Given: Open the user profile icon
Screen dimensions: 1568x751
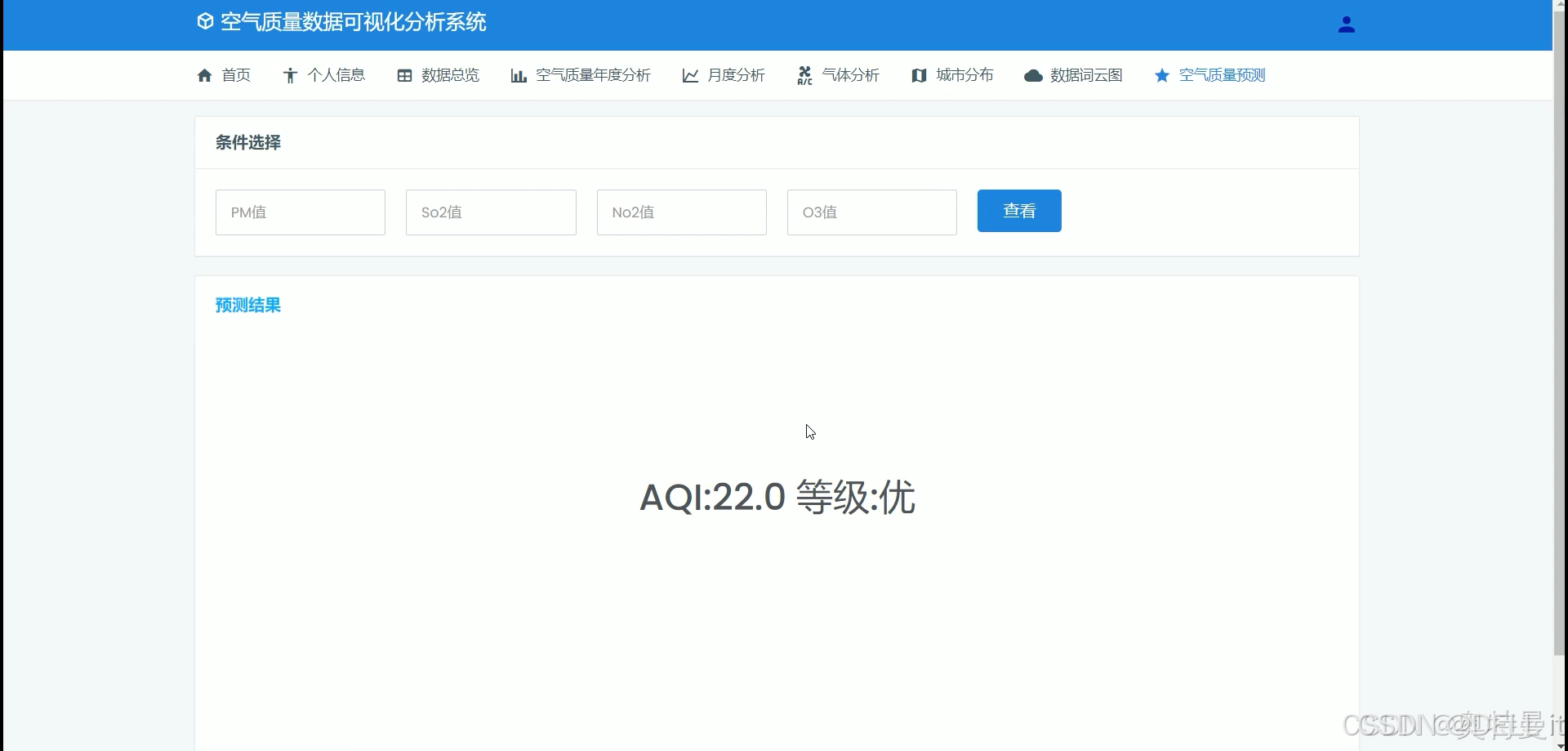Looking at the screenshot, I should (1346, 25).
